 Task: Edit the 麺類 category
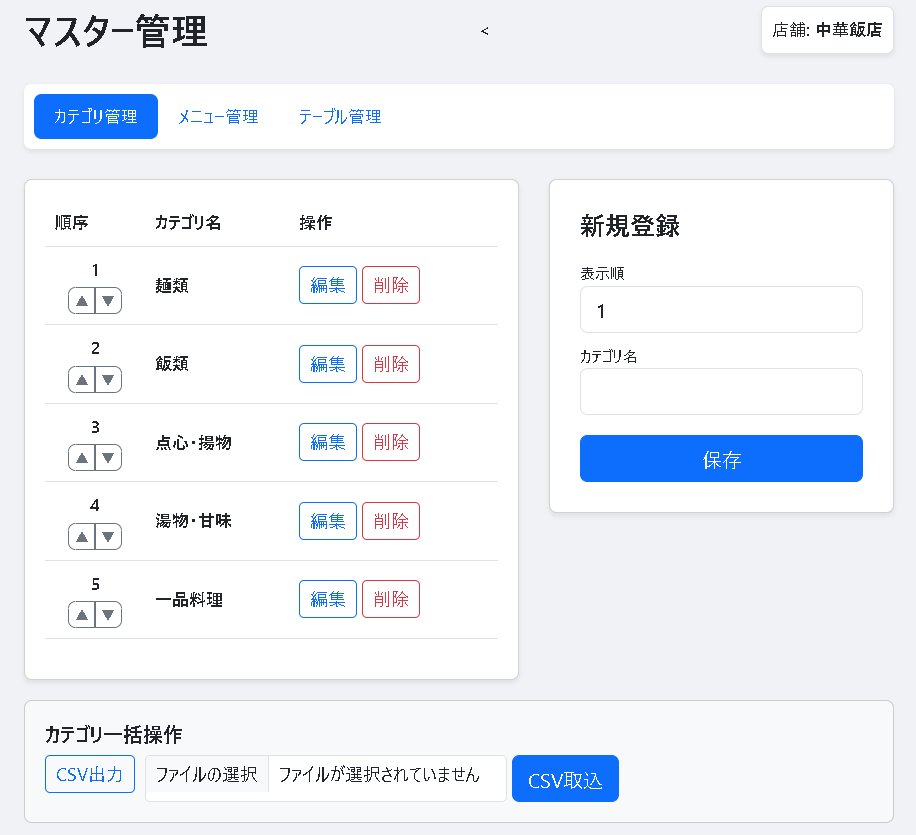coord(328,285)
